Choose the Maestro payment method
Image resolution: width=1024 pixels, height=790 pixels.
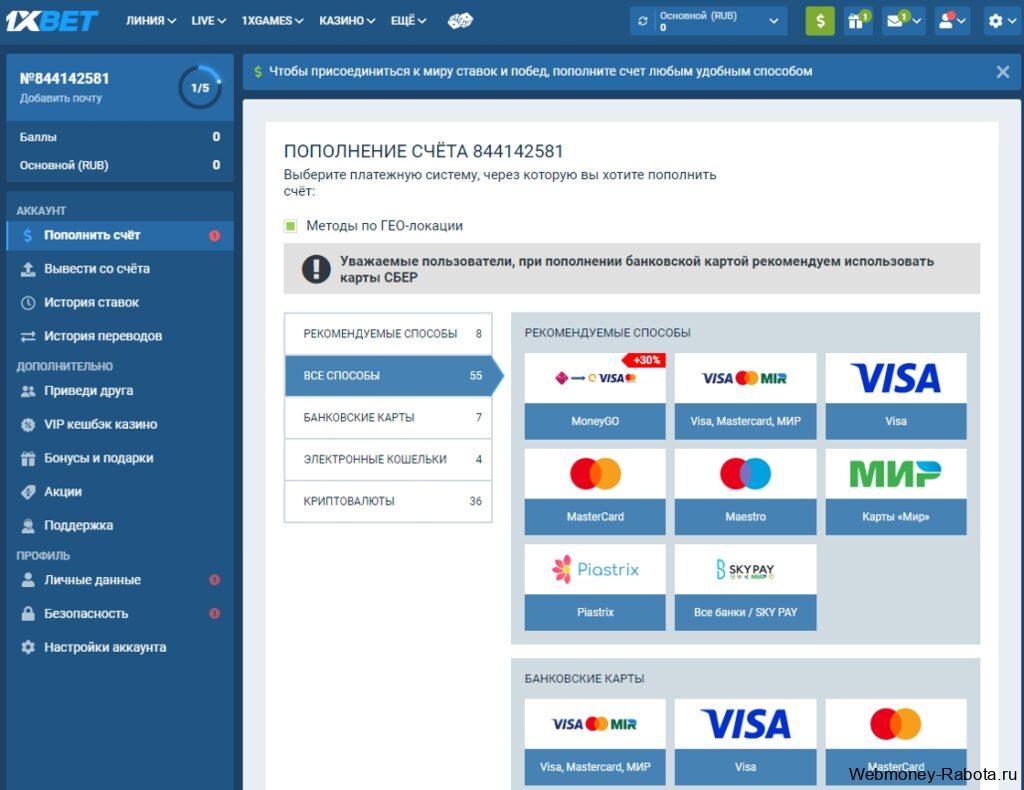[745, 492]
